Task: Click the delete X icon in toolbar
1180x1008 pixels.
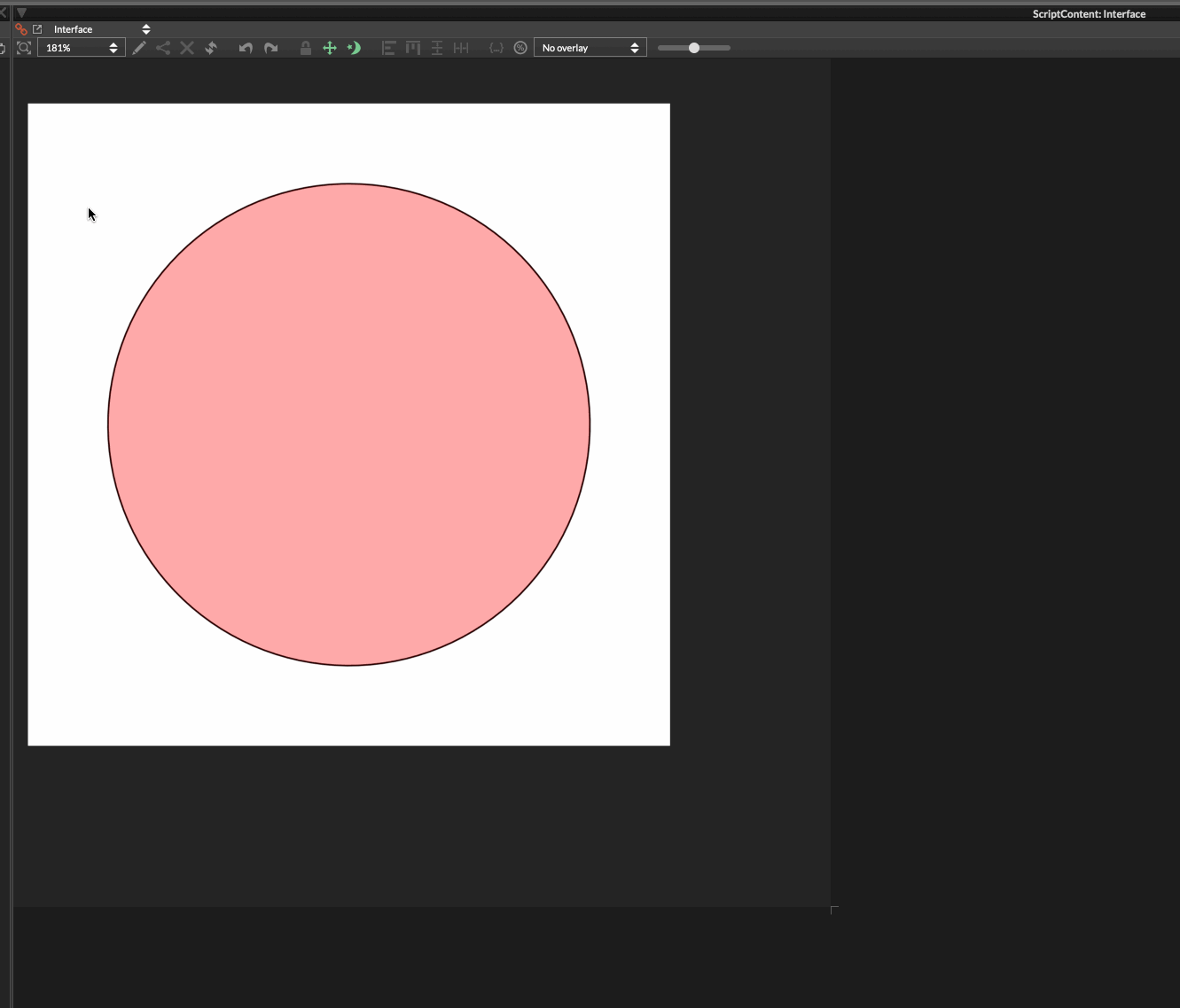Action: pos(187,48)
